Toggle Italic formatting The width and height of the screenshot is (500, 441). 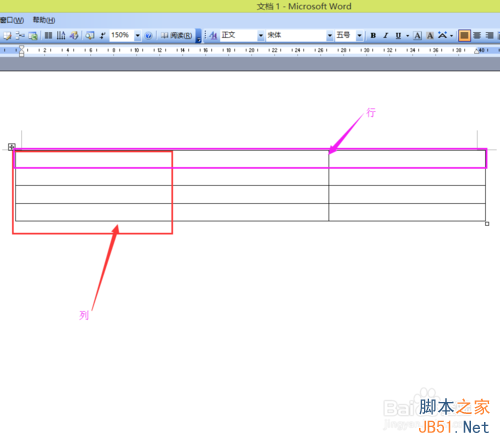[386, 35]
